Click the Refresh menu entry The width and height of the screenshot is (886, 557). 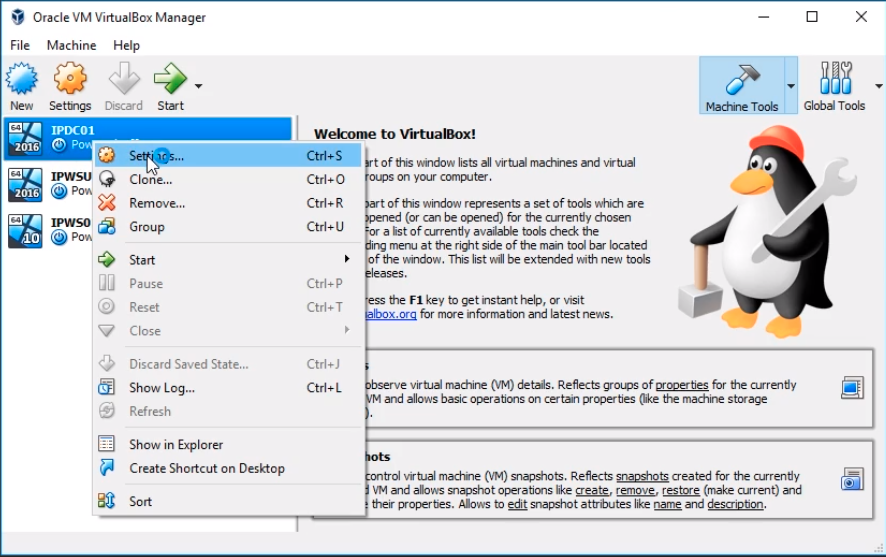click(x=229, y=411)
